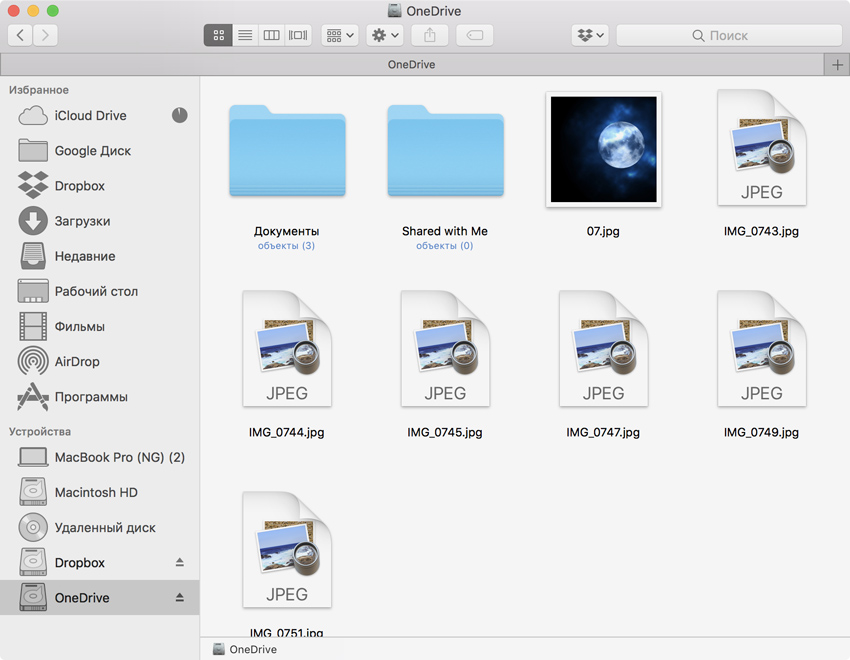Viewport: 850px width, 660px height.
Task: Add a new tab with plus button
Action: point(837,64)
